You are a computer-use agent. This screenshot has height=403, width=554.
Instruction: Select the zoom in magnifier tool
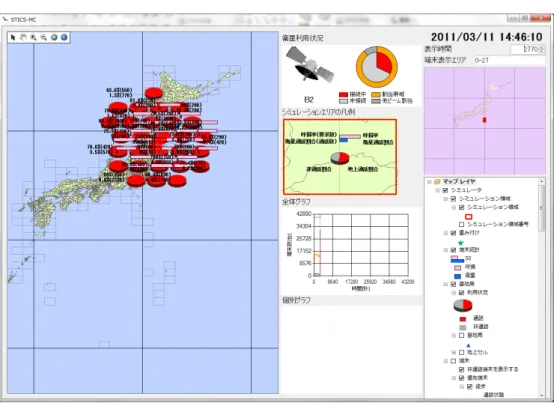coord(34,37)
